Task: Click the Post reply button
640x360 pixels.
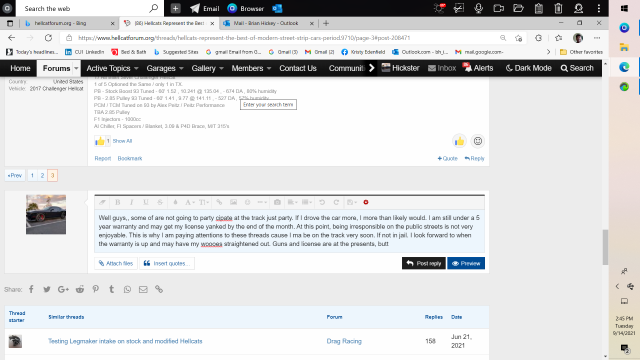Action: pos(424,263)
